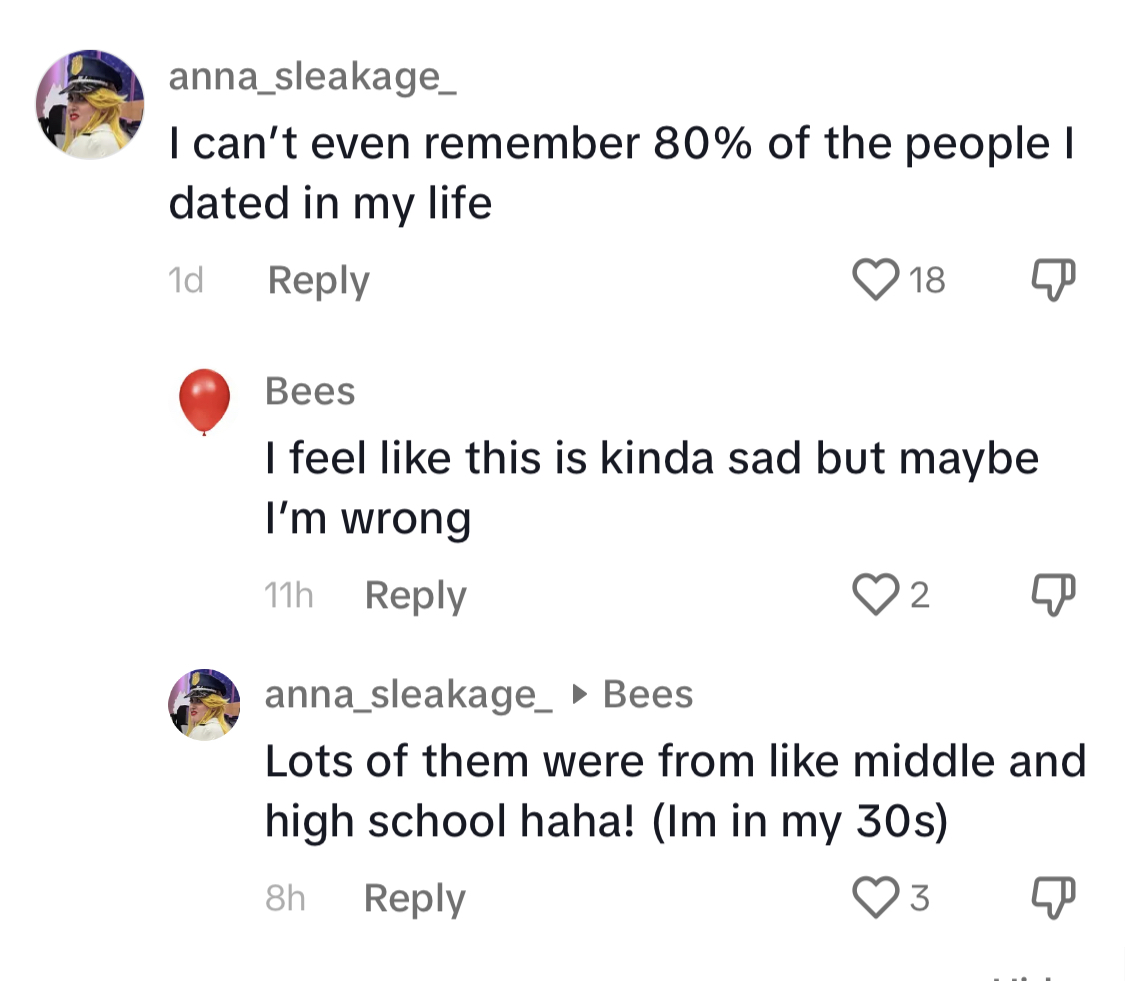Tap the heart icon on Bees' comment
The width and height of the screenshot is (1125, 981).
[x=875, y=594]
